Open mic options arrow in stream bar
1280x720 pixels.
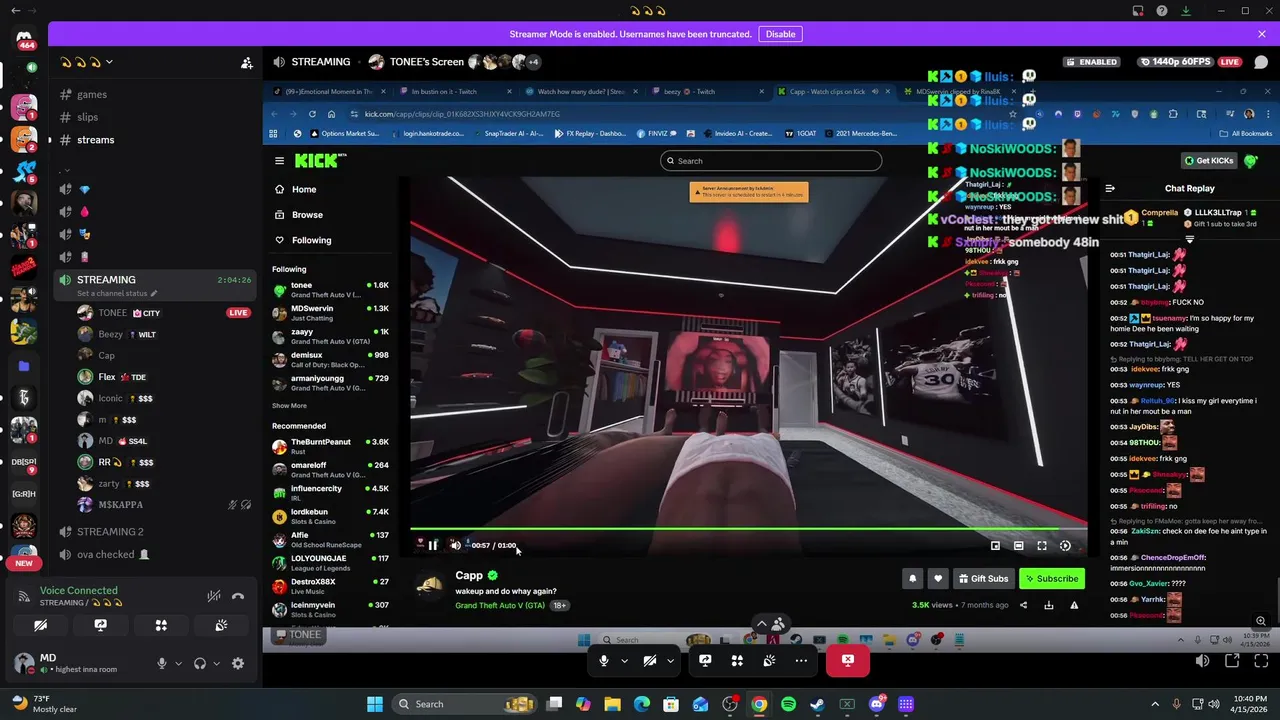click(x=624, y=661)
